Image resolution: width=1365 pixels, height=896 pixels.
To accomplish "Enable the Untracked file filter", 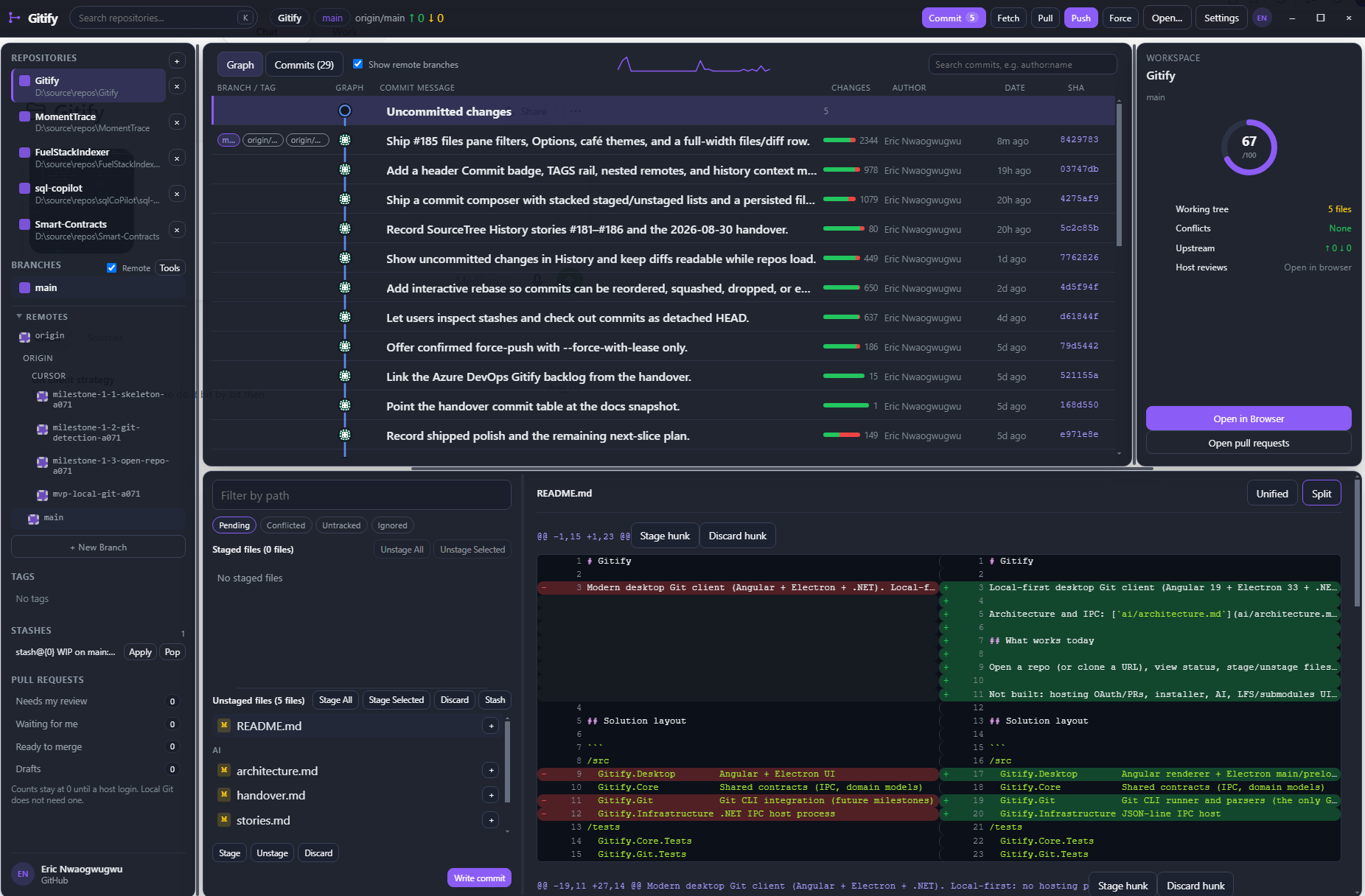I will tap(341, 525).
